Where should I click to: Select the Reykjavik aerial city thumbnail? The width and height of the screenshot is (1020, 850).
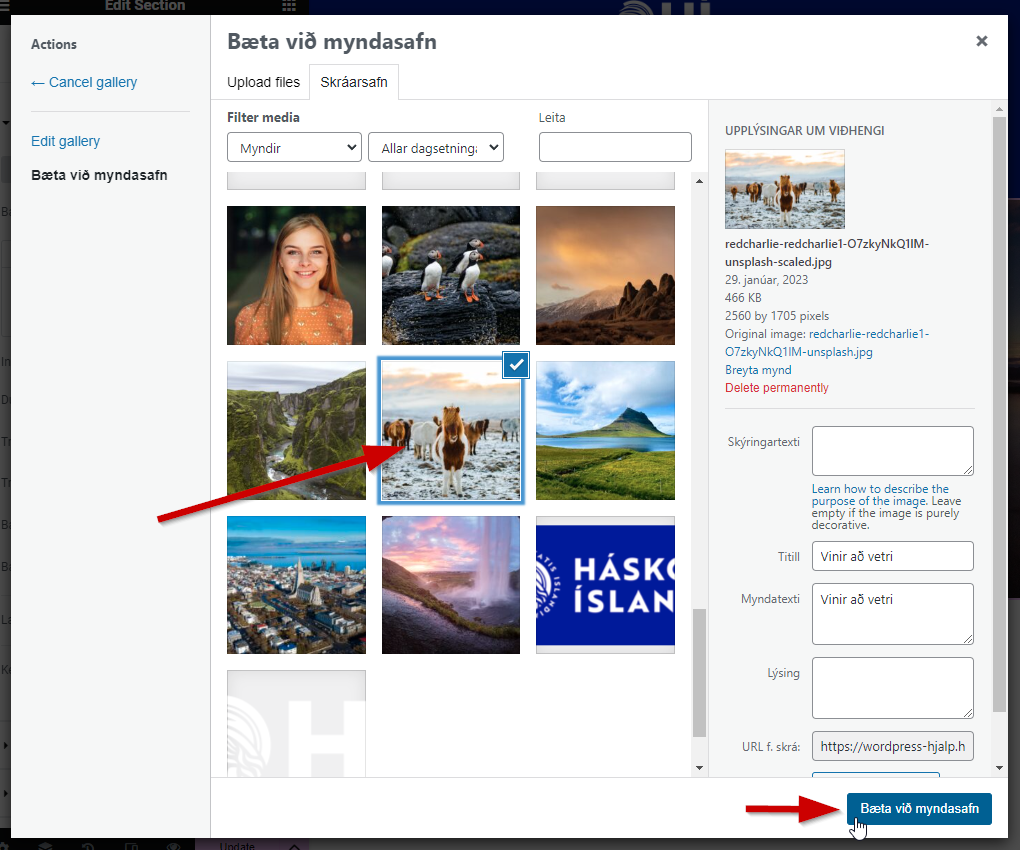(x=296, y=585)
